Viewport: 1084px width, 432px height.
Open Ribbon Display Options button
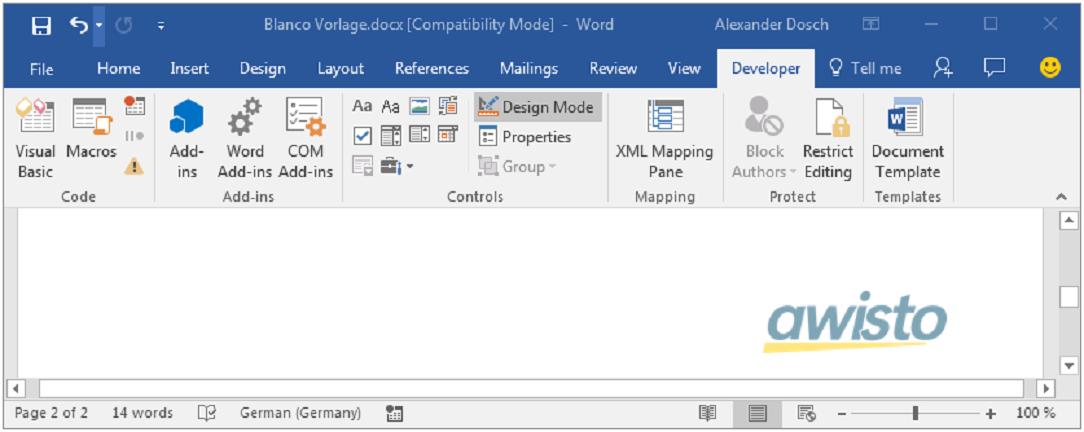click(870, 25)
